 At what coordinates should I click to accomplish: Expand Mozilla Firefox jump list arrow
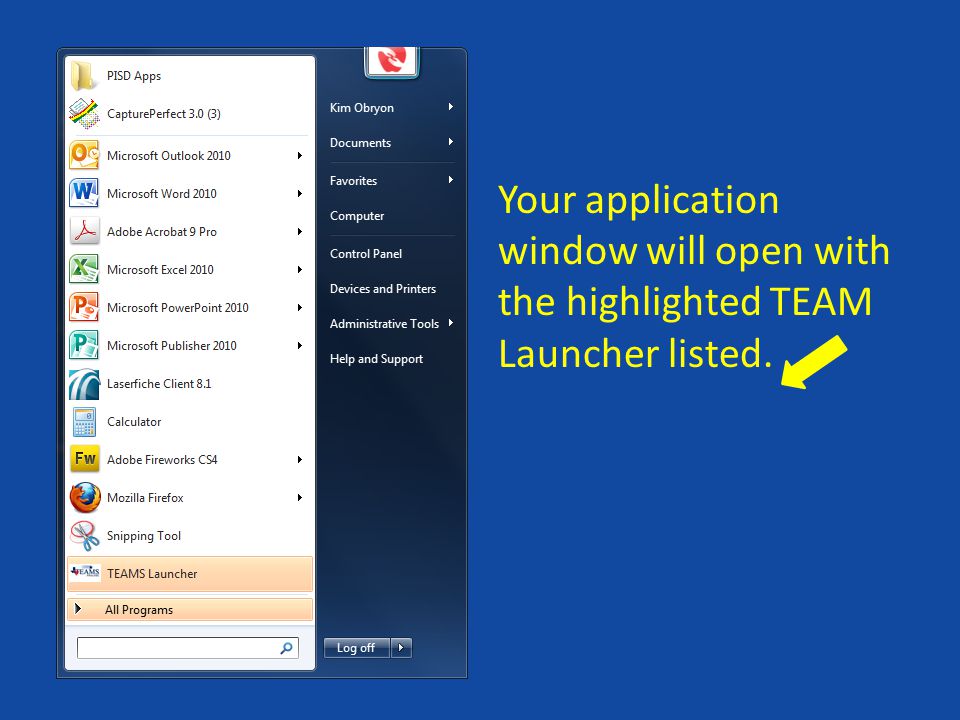(299, 497)
